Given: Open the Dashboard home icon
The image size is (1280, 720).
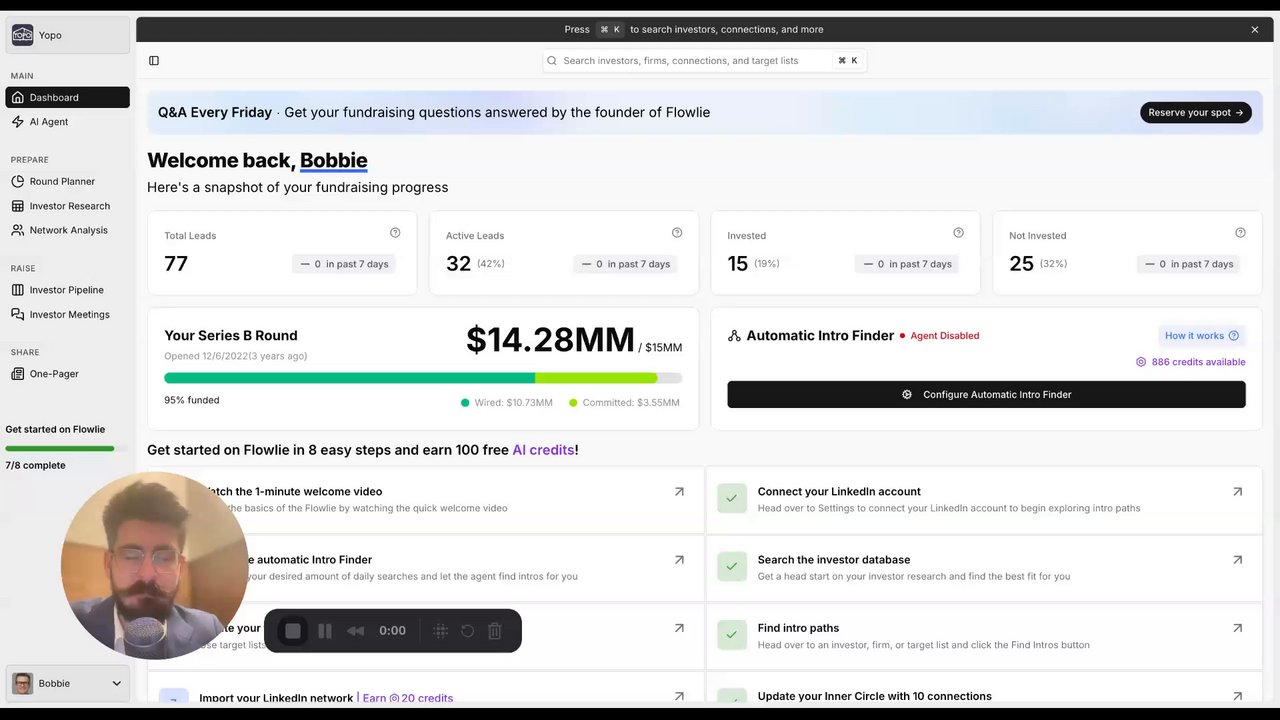Looking at the screenshot, I should 18,97.
